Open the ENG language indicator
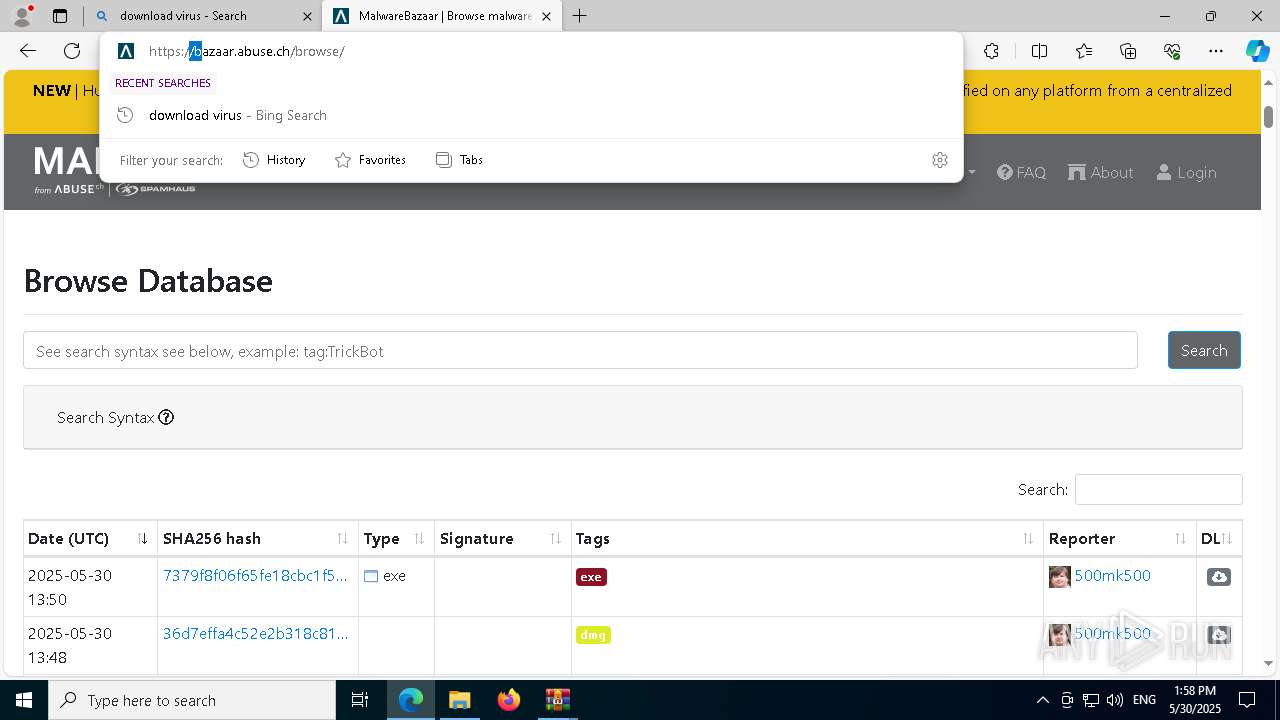The width and height of the screenshot is (1280, 720). [x=1145, y=700]
